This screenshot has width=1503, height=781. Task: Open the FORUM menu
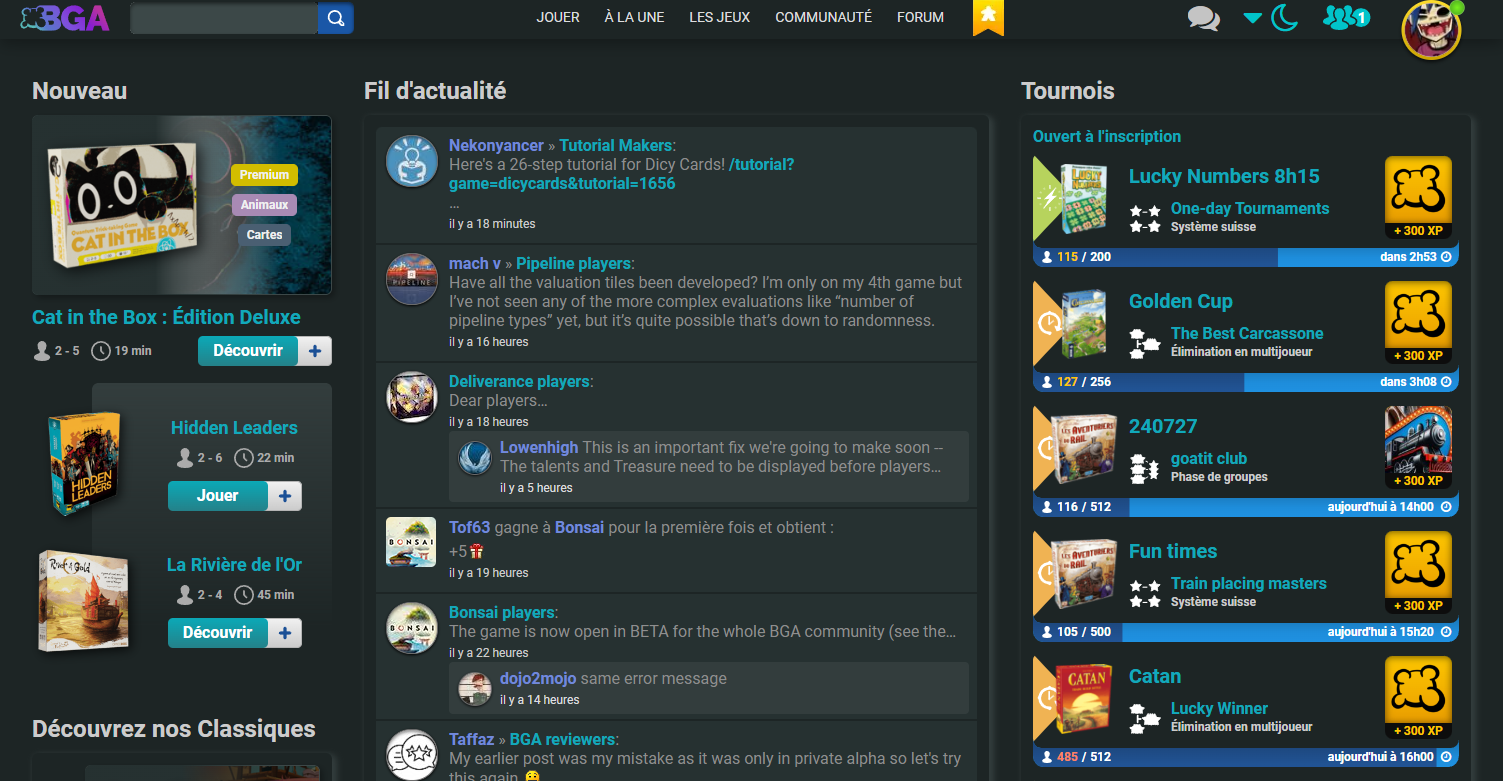[x=920, y=17]
